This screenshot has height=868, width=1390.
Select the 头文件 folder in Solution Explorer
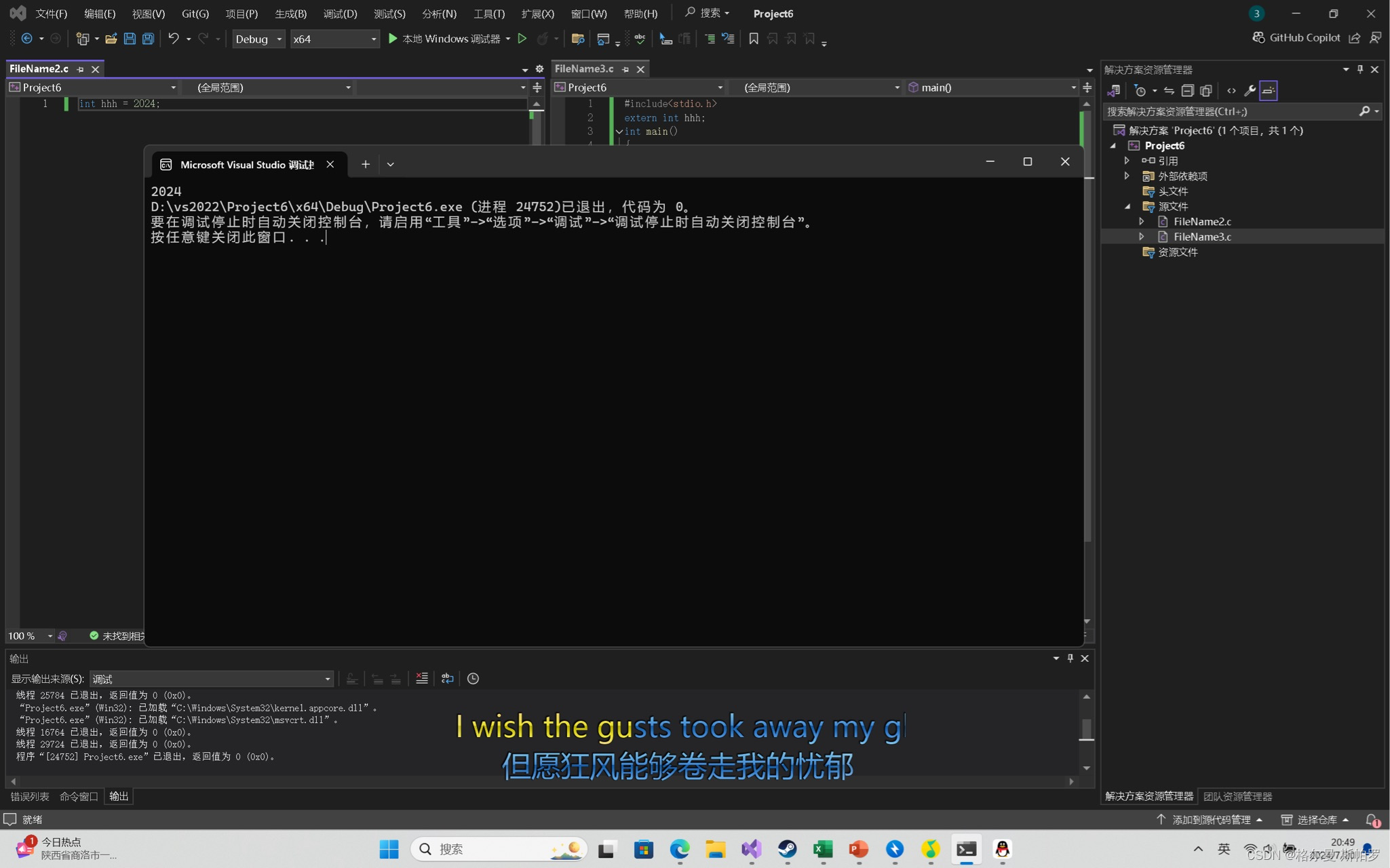coord(1172,191)
